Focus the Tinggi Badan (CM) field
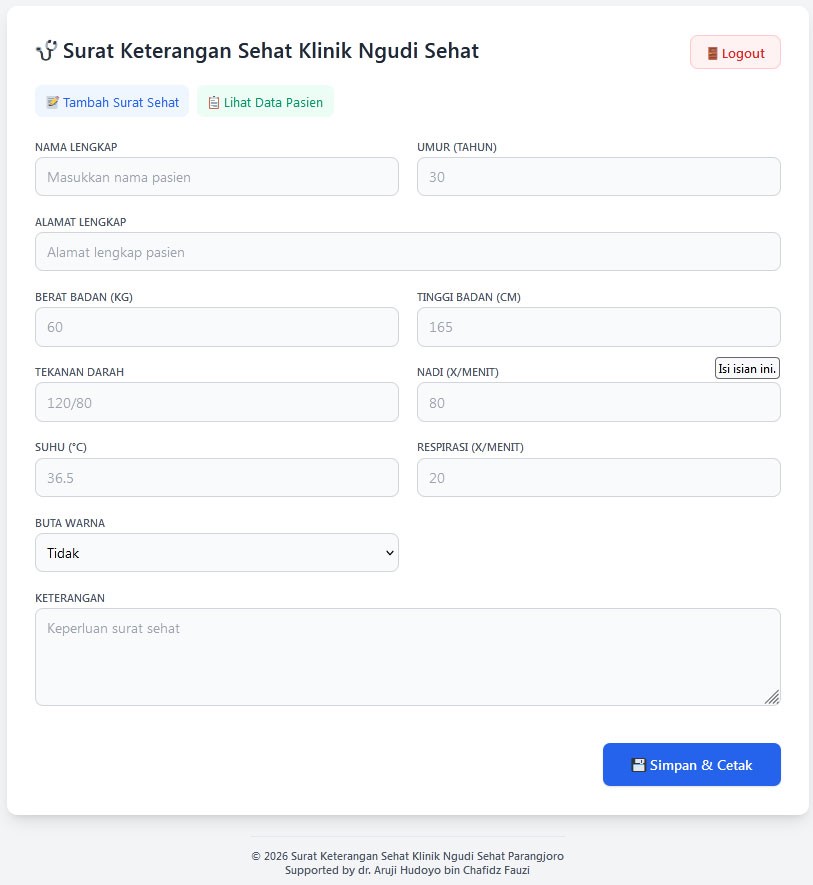The width and height of the screenshot is (813, 885). coord(598,327)
